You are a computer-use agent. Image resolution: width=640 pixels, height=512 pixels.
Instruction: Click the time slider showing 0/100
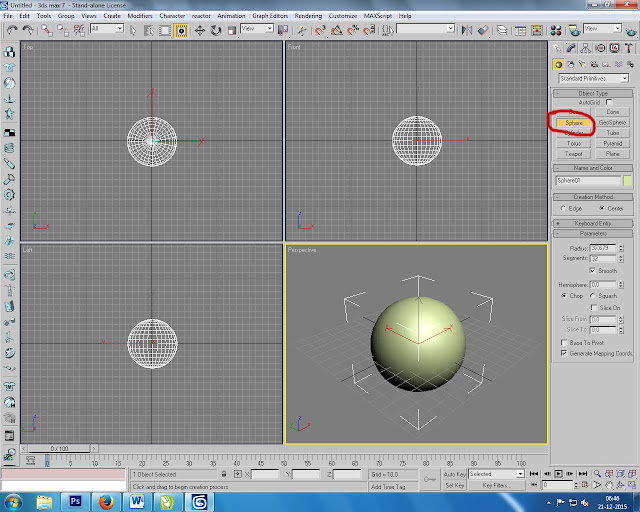click(59, 448)
